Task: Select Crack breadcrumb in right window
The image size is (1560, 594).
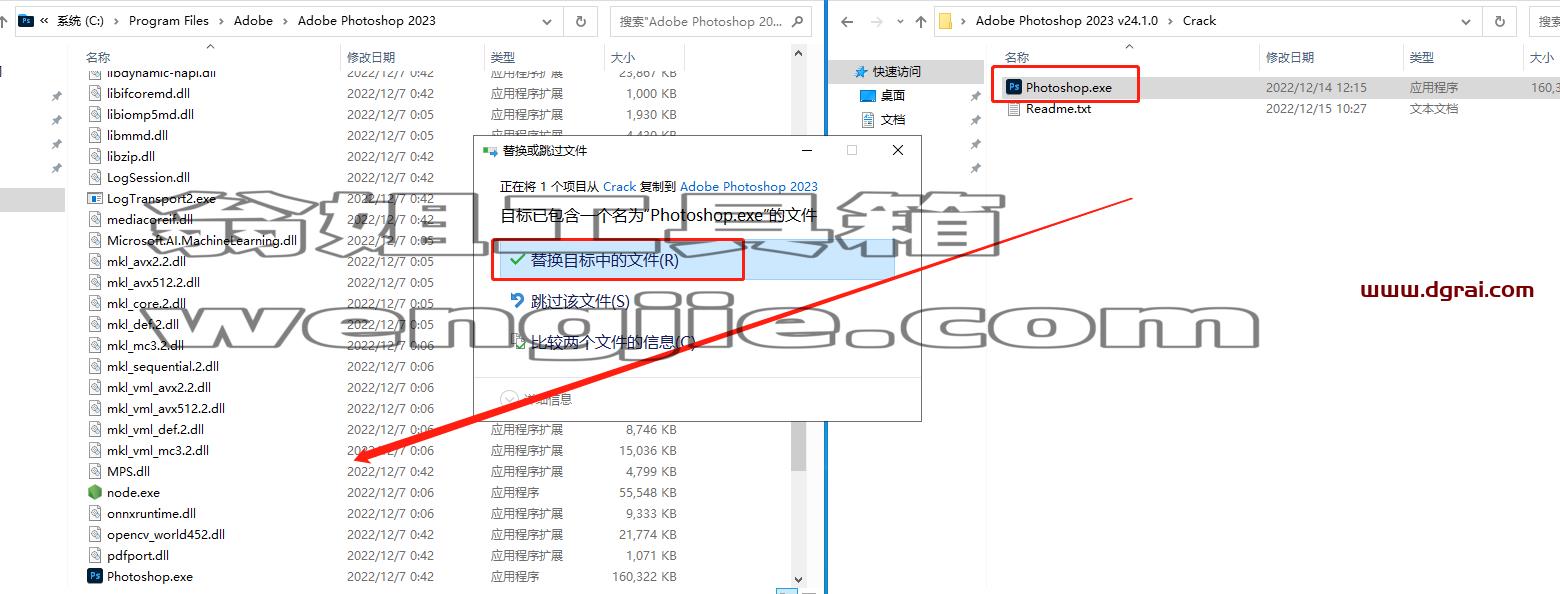Action: [x=1200, y=20]
